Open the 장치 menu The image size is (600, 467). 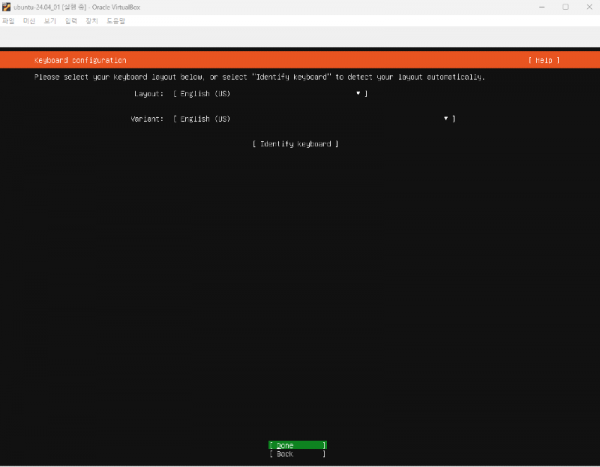[x=92, y=20]
